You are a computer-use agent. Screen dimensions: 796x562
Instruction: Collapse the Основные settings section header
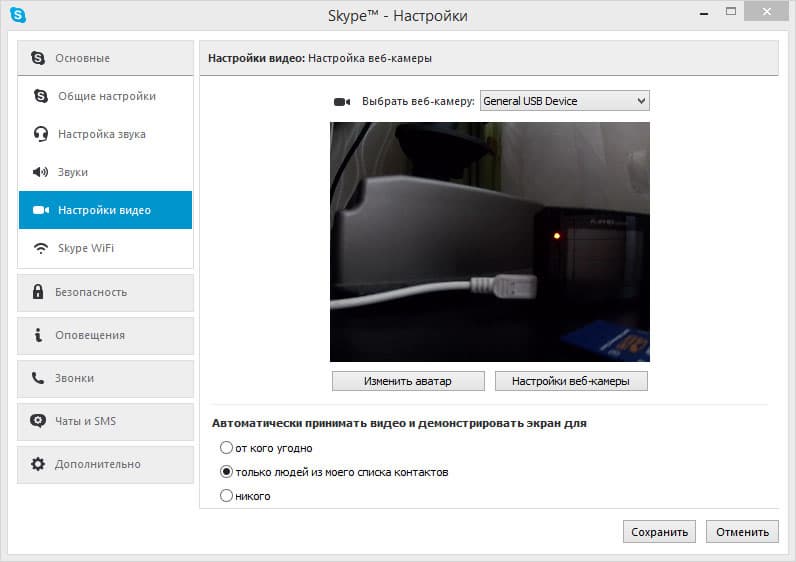click(106, 58)
